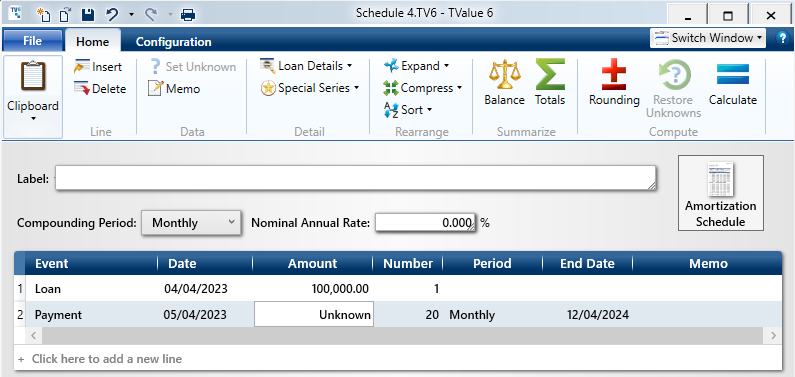Delete the selected line
This screenshot has width=795, height=377.
tap(100, 89)
